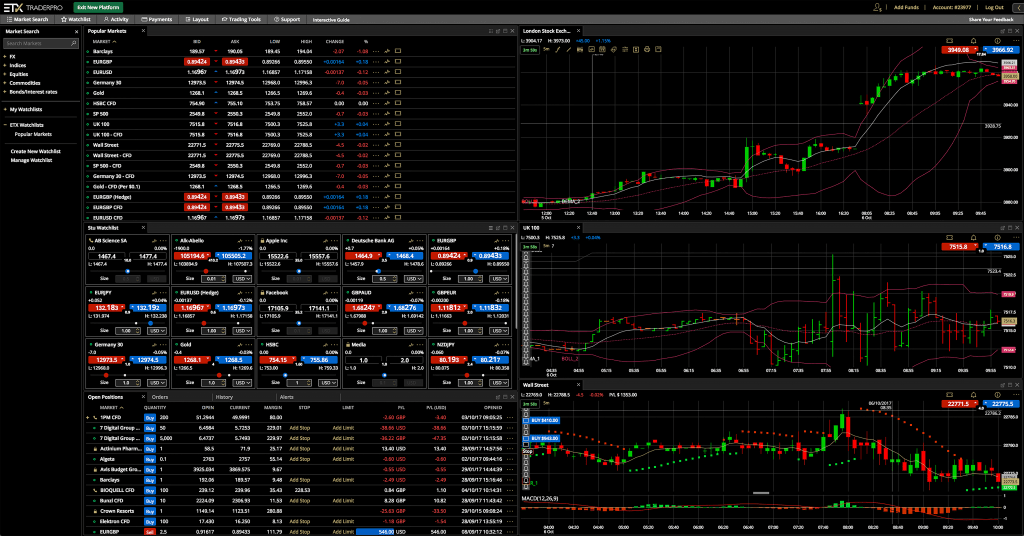Click Exit New Platform button
This screenshot has width=1024, height=536.
click(x=98, y=7)
